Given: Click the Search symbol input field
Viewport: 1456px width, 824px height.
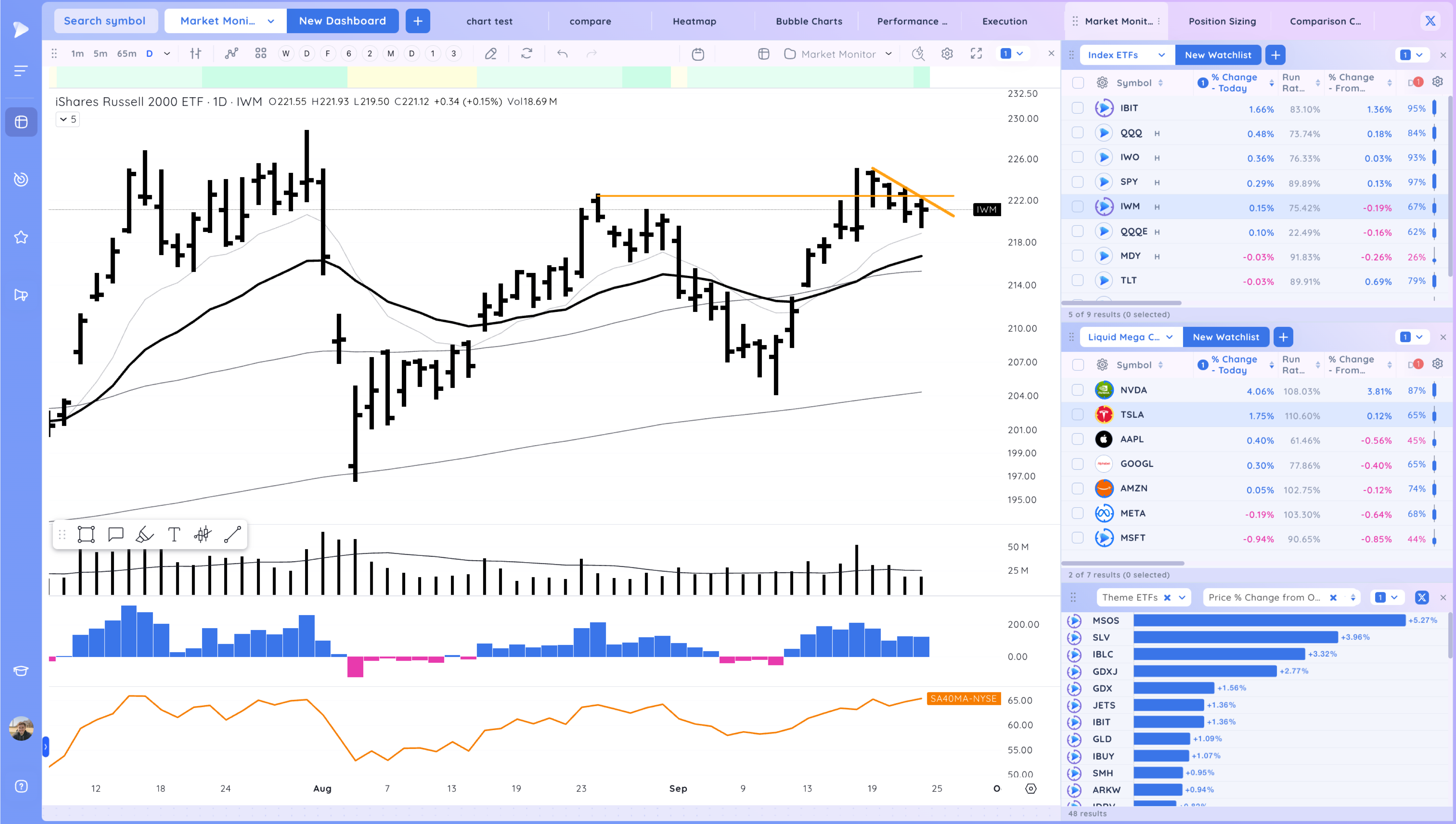Looking at the screenshot, I should [106, 20].
